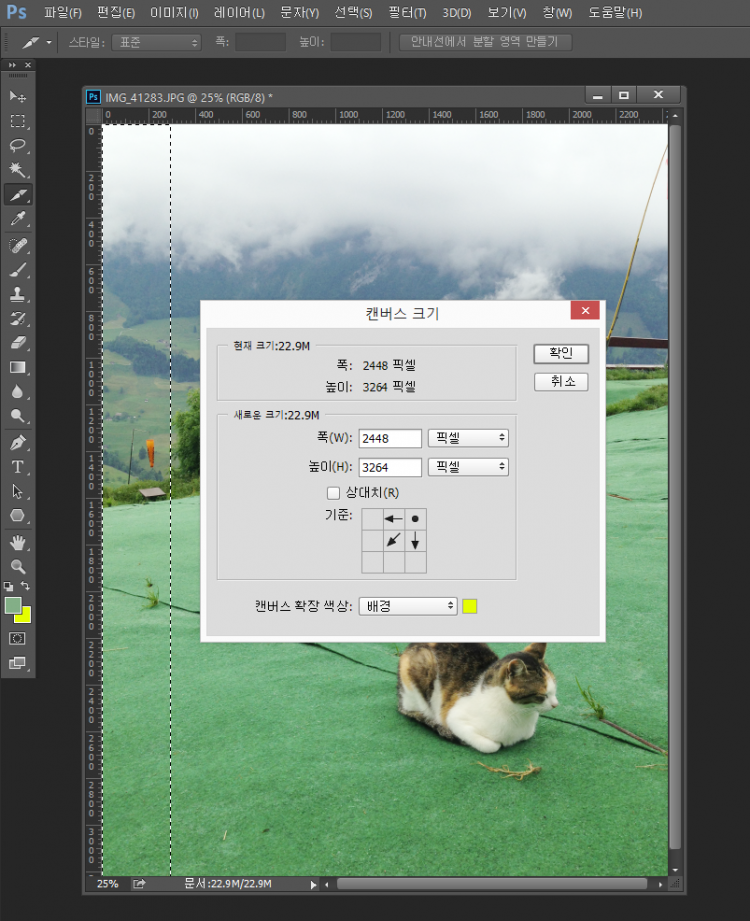Open the 이미지(I) menu
The image size is (750, 921).
pyautogui.click(x=173, y=13)
